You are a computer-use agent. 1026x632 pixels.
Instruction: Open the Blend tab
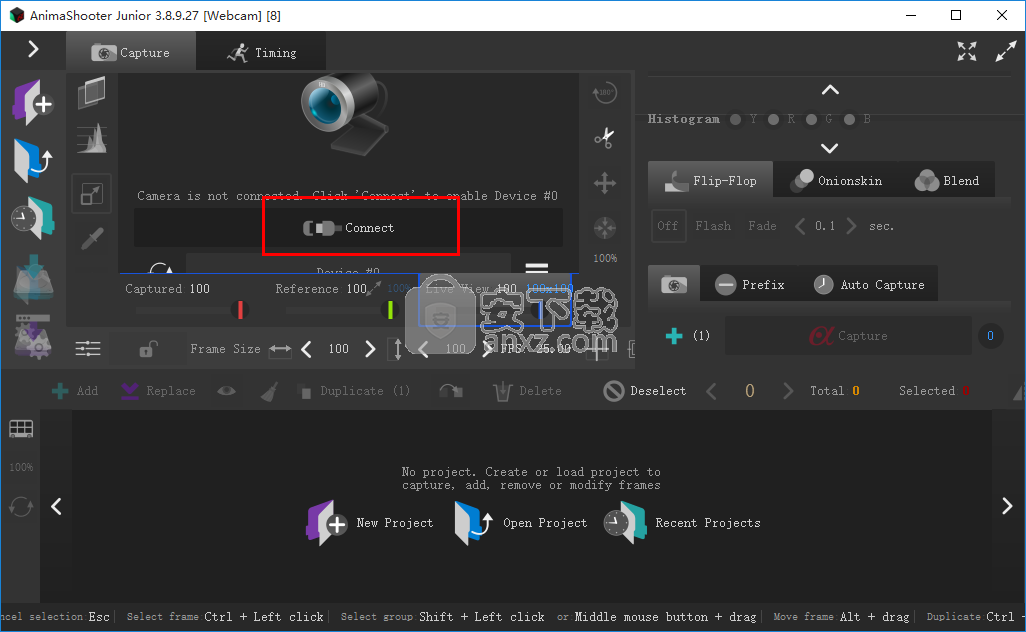[x=947, y=181]
